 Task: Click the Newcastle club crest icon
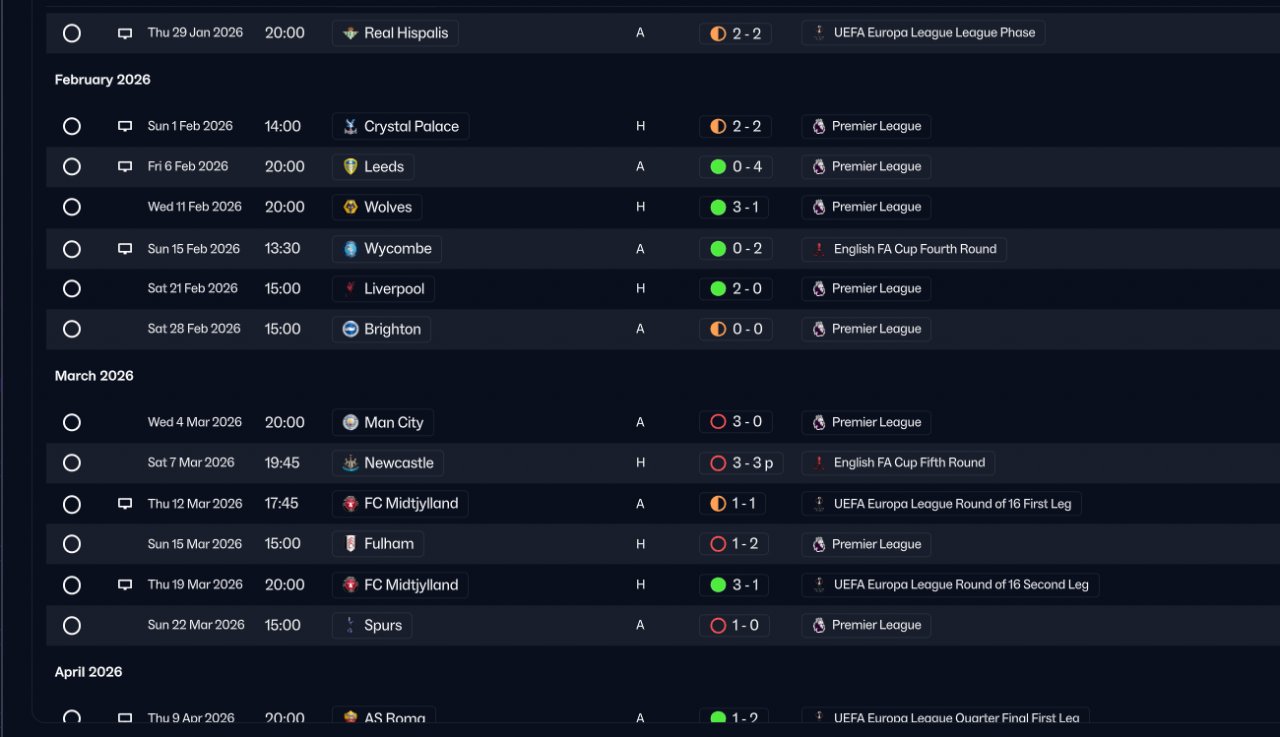[x=350, y=463]
